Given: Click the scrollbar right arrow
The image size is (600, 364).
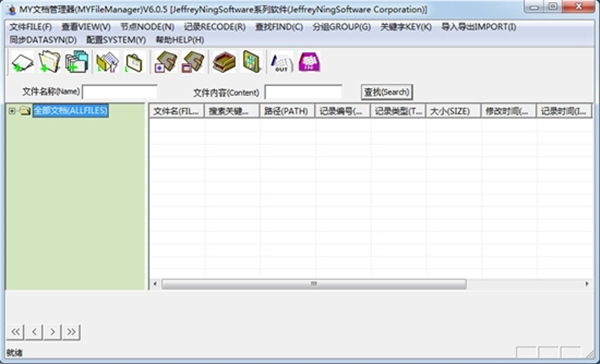Looking at the screenshot, I should point(587,284).
